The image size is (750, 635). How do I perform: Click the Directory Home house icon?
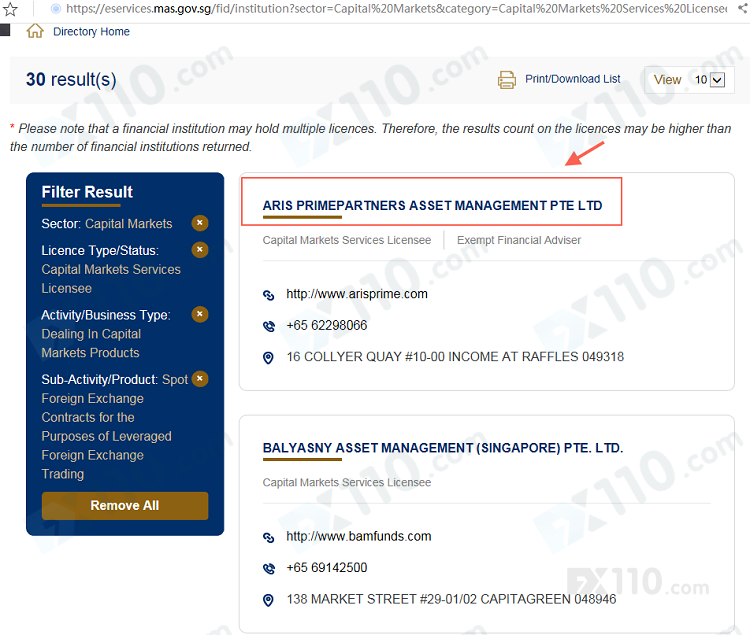click(35, 31)
